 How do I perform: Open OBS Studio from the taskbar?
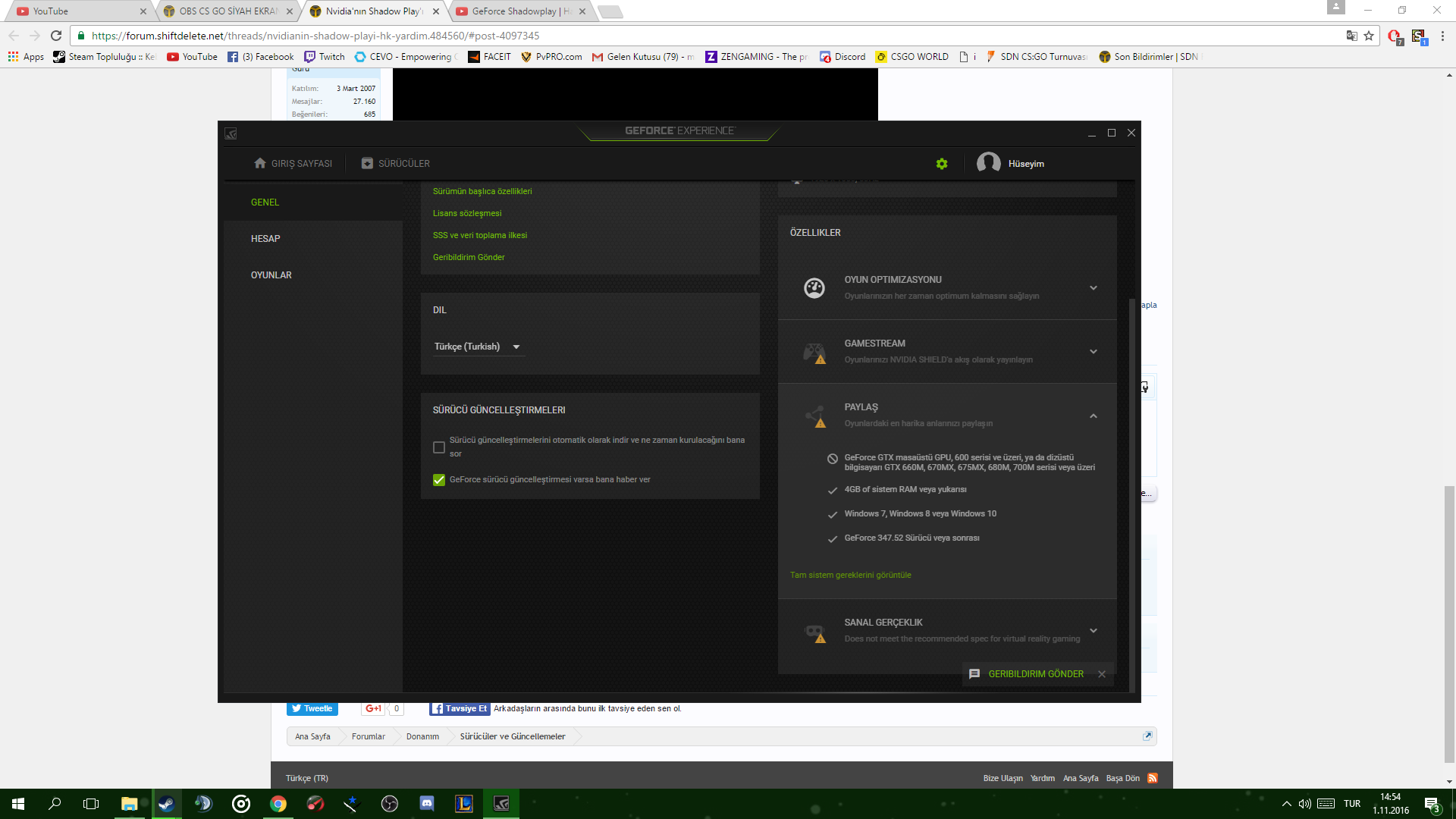(x=390, y=804)
